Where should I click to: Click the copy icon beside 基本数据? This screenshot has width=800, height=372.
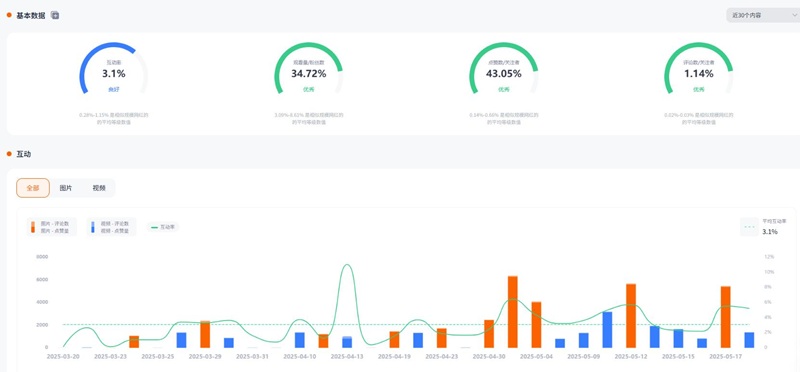(x=55, y=15)
